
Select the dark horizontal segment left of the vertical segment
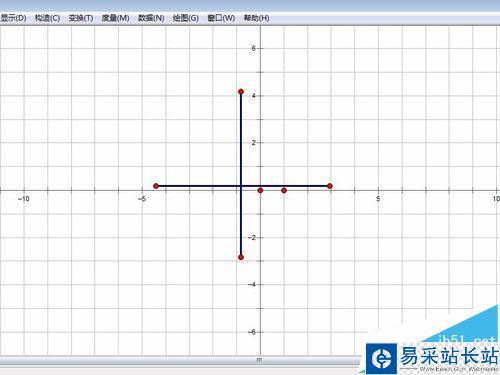tap(198, 186)
